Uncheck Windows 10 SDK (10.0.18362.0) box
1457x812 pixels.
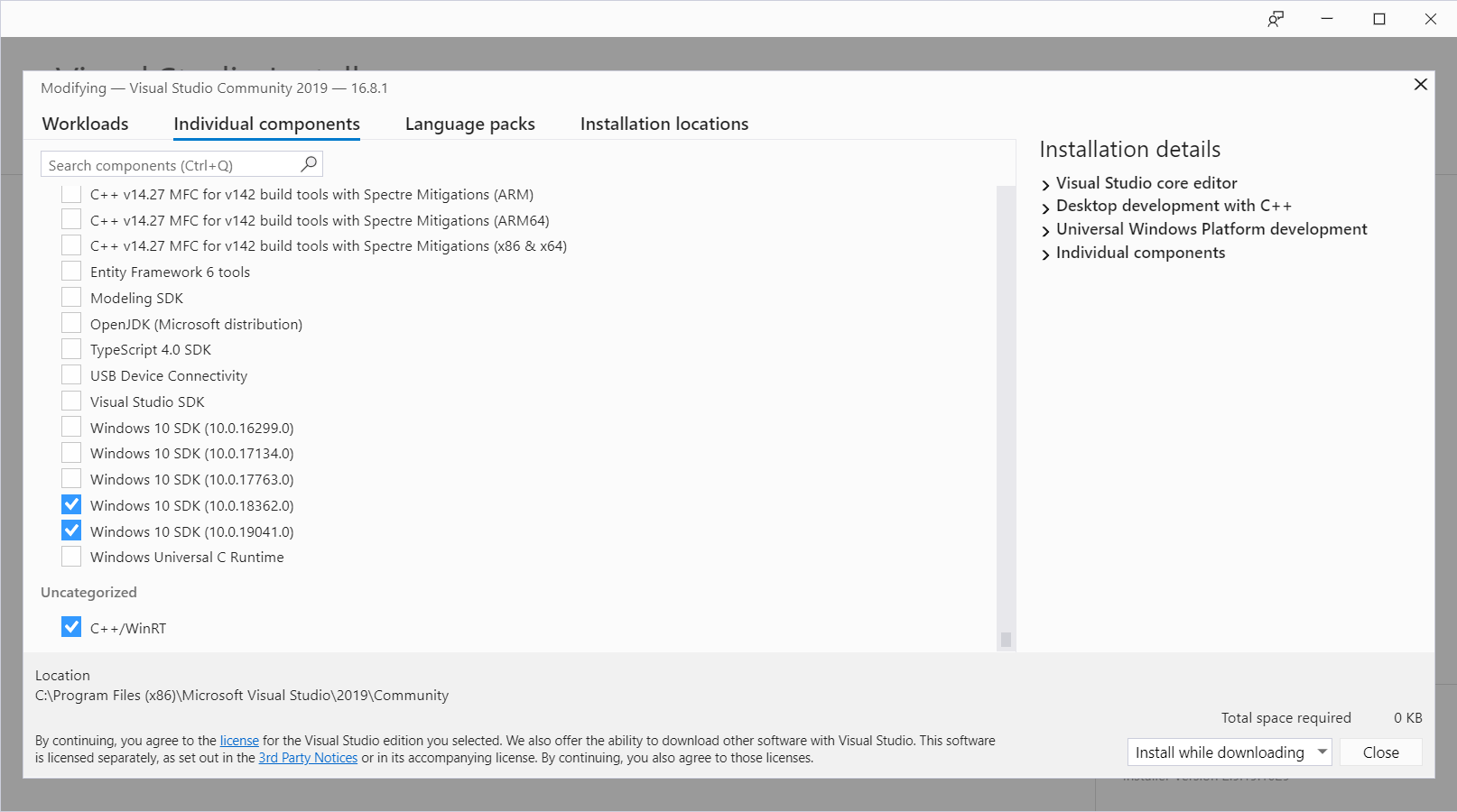pyautogui.click(x=71, y=505)
